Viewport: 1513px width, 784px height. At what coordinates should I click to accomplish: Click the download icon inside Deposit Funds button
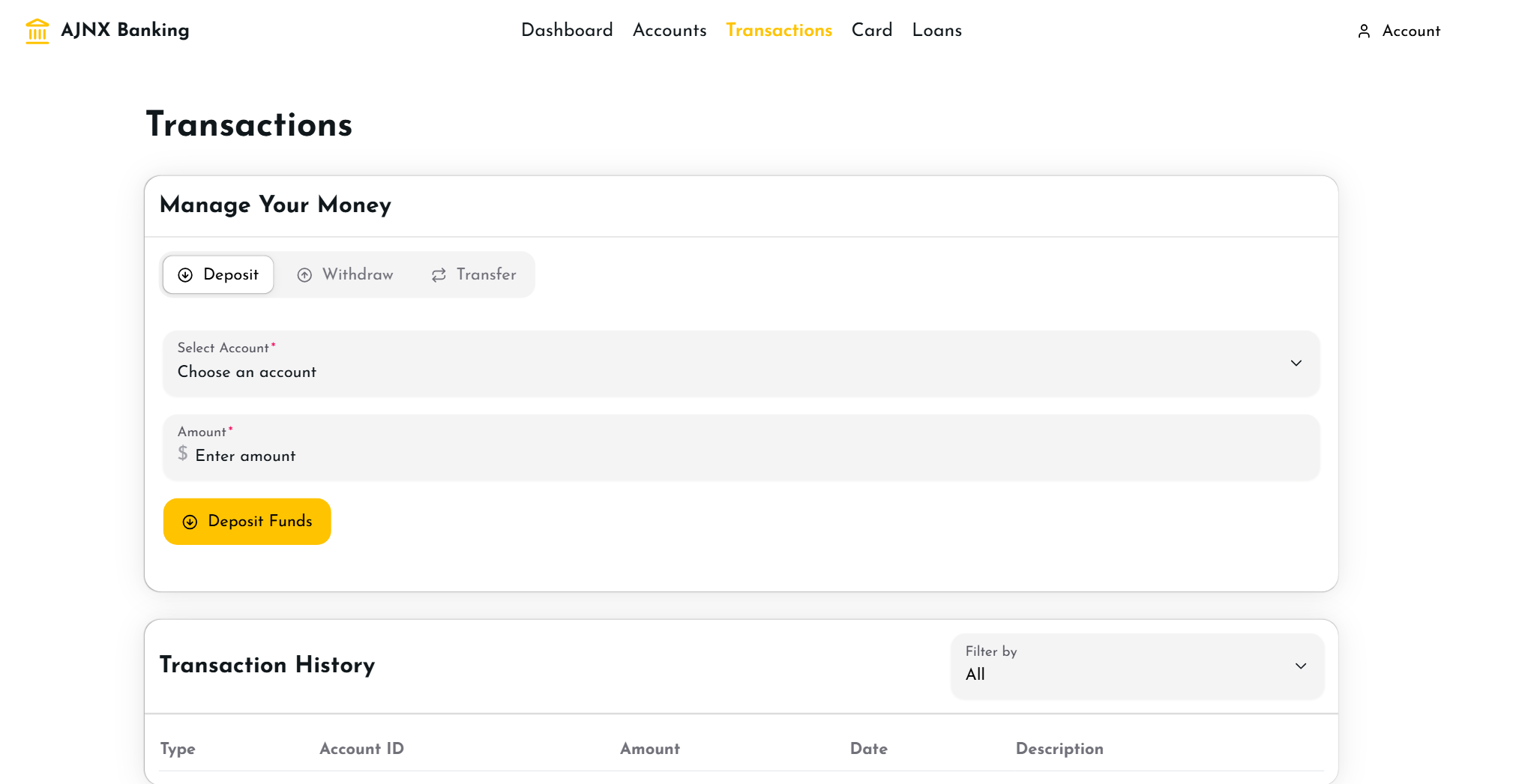[190, 522]
